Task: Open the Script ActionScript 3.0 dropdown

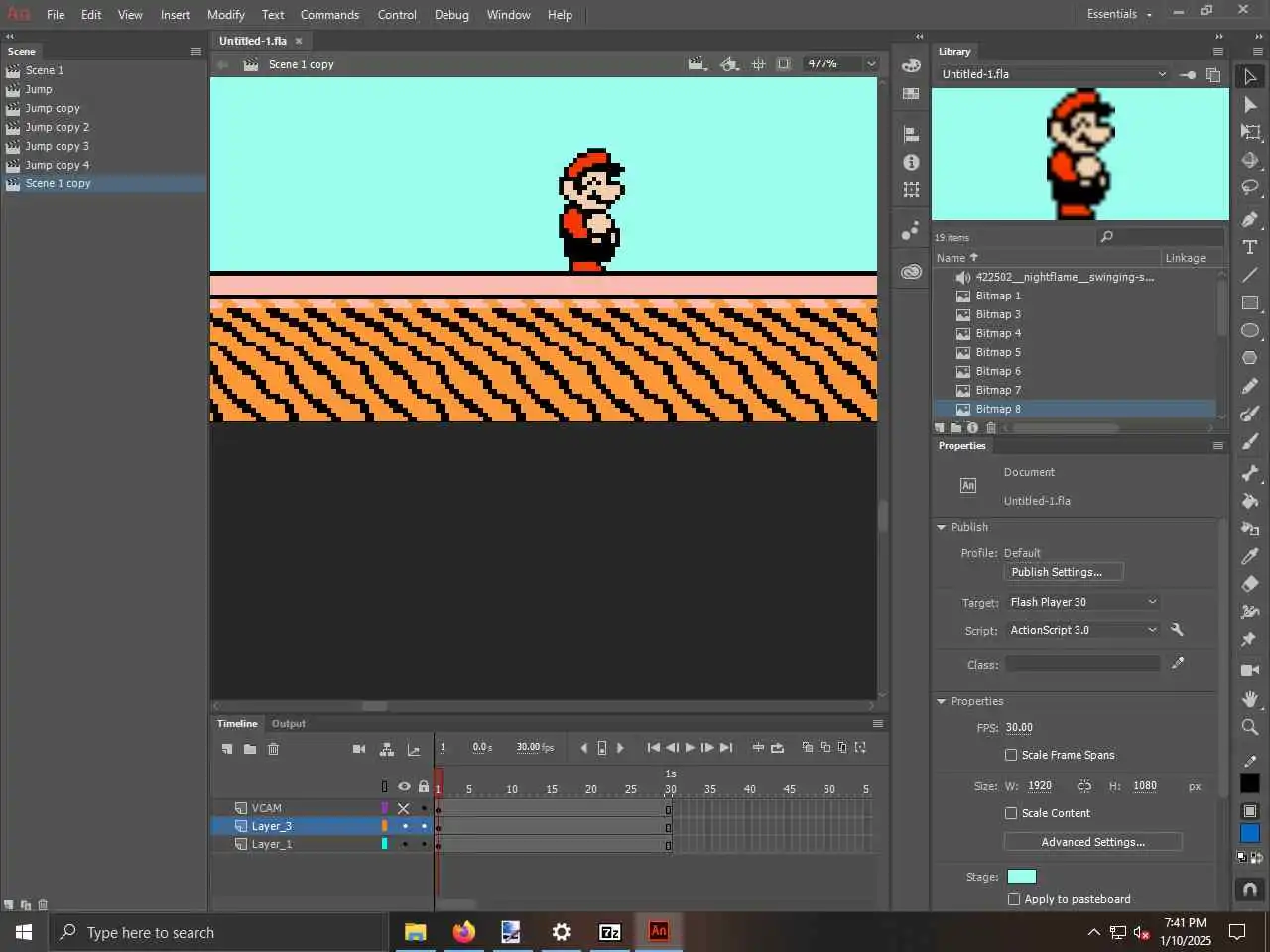Action: pos(1082,630)
